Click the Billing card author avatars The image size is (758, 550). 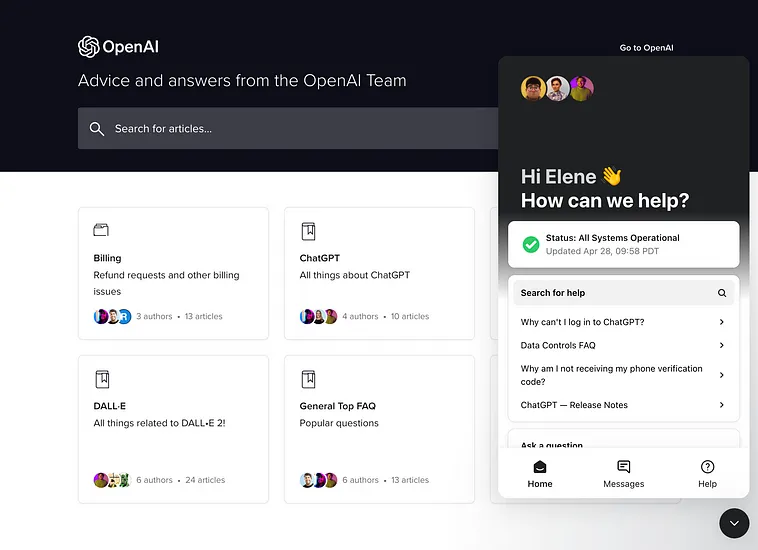112,316
